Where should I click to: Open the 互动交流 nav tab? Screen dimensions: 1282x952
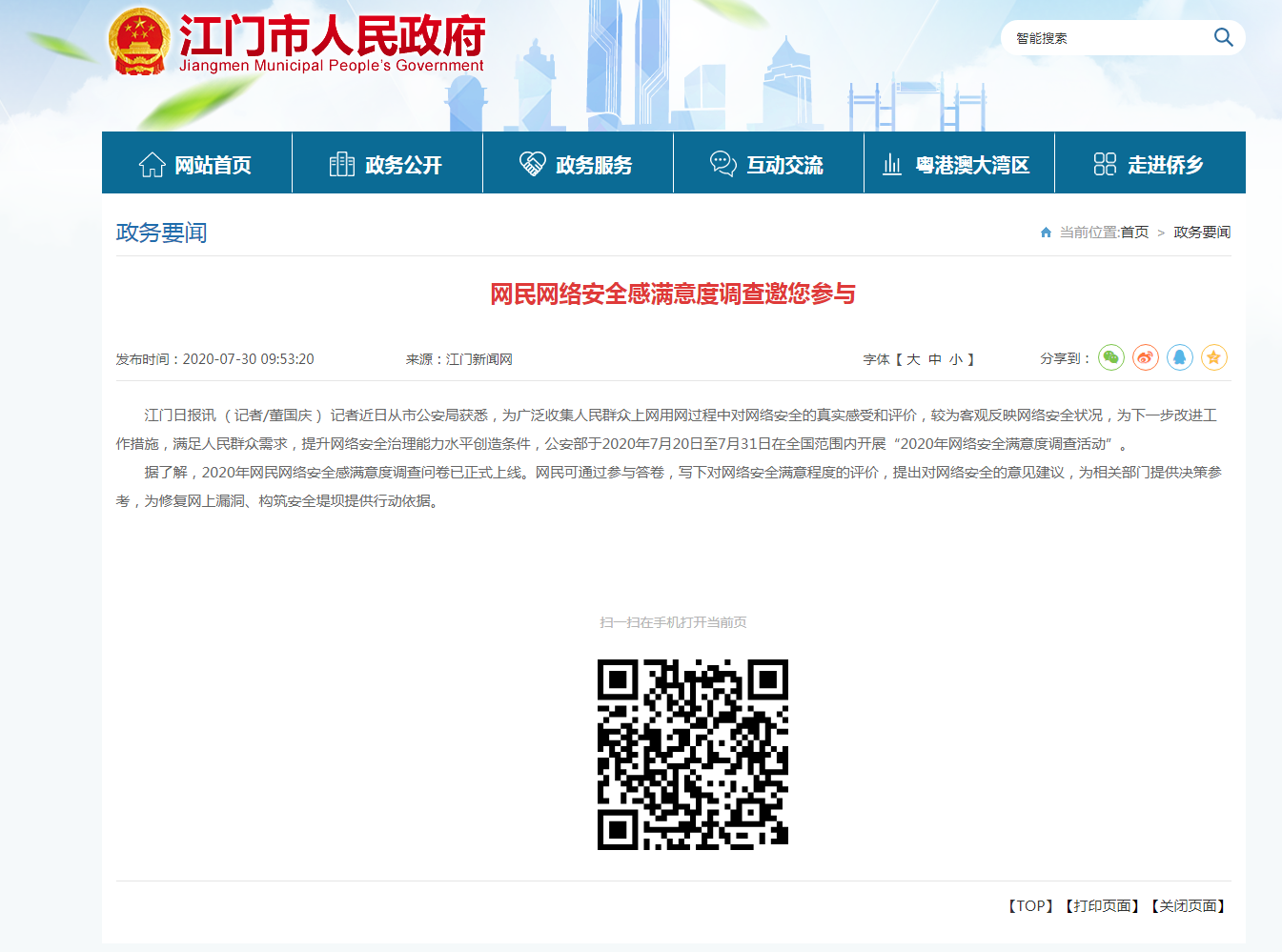click(x=768, y=163)
